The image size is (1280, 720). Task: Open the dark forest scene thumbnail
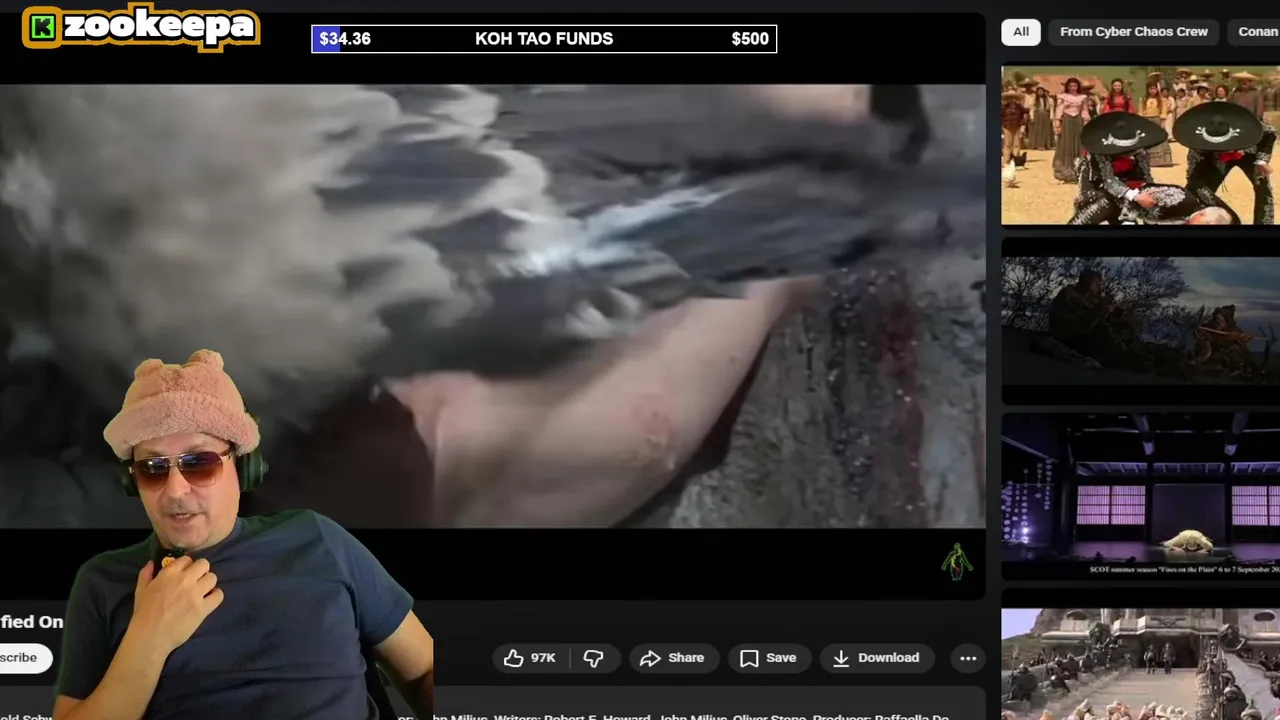1140,321
